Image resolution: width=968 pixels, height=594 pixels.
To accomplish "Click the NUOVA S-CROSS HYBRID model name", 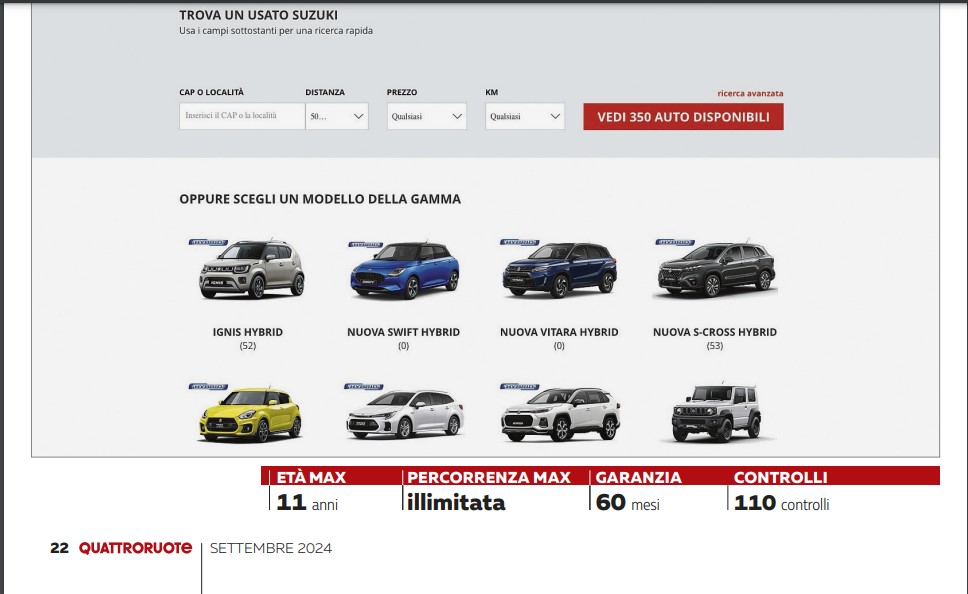I will 715,332.
